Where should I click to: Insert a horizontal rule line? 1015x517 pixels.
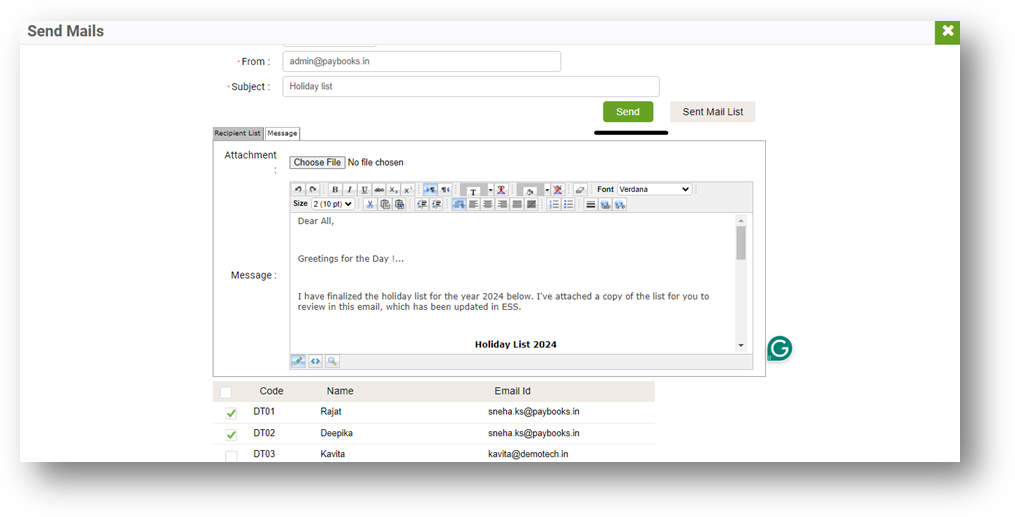[x=590, y=204]
